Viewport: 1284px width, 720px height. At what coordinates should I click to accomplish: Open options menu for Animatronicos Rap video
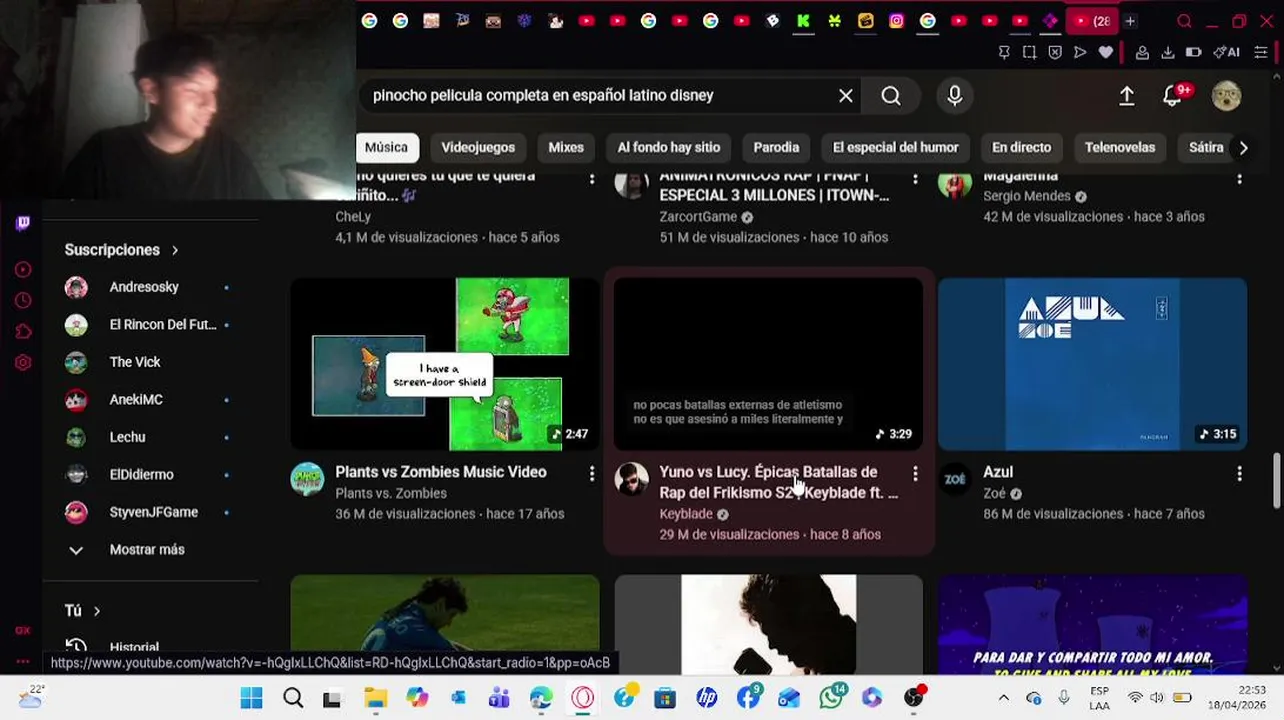click(x=915, y=178)
